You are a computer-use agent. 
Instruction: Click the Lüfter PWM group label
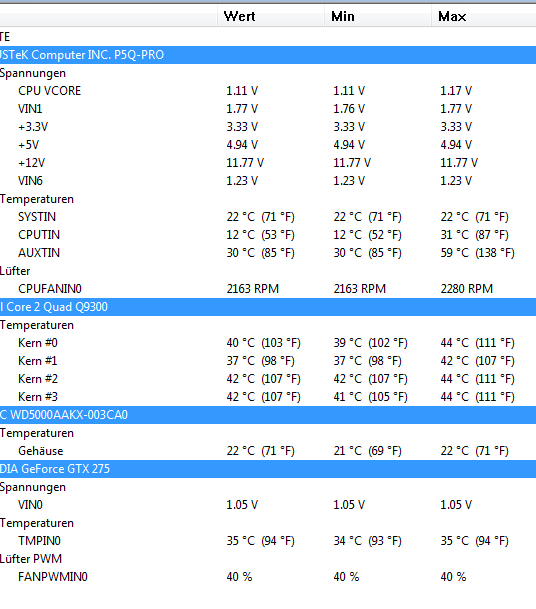point(31,559)
